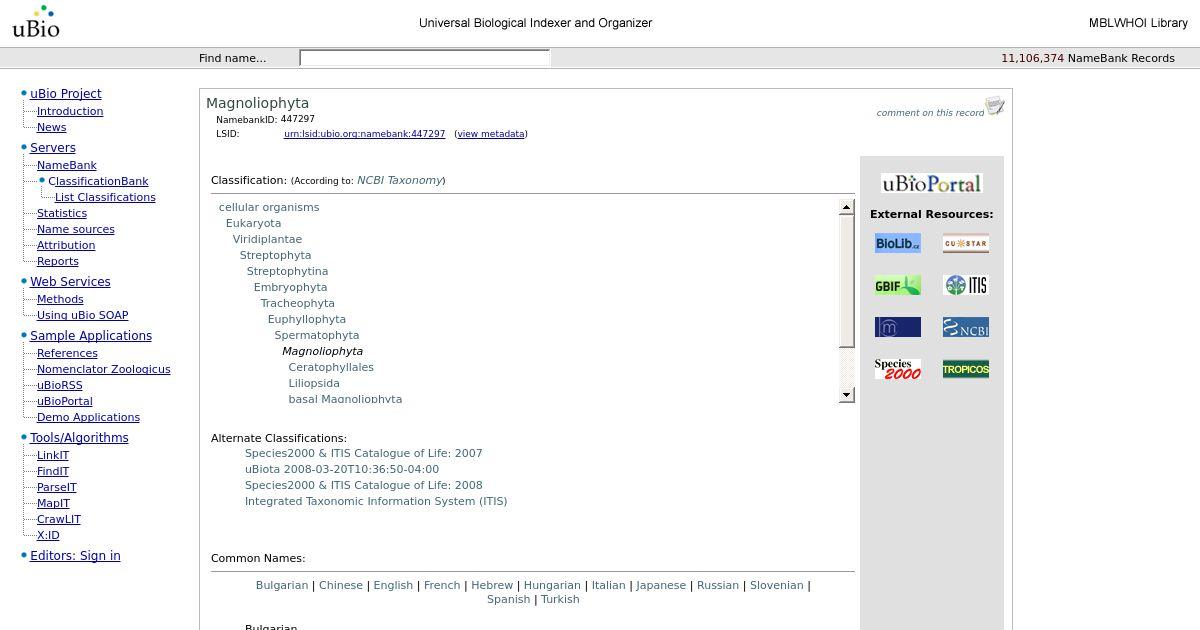
Task: Jump to Chinese common names
Action: 341,585
